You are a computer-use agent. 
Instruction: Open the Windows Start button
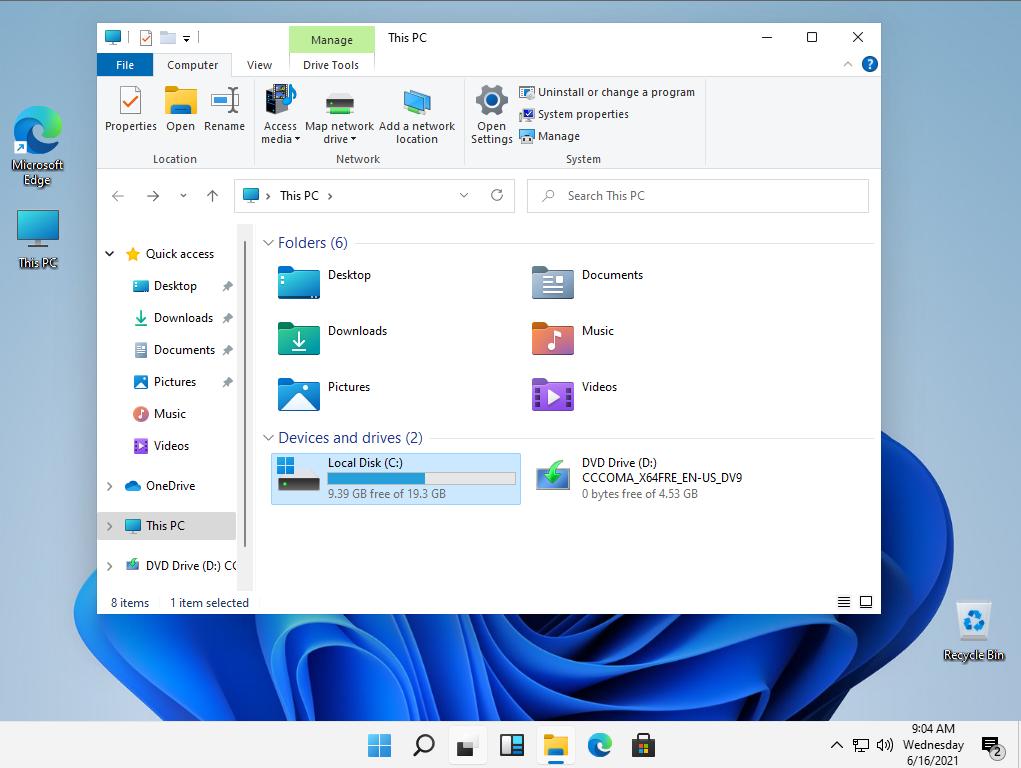(380, 745)
